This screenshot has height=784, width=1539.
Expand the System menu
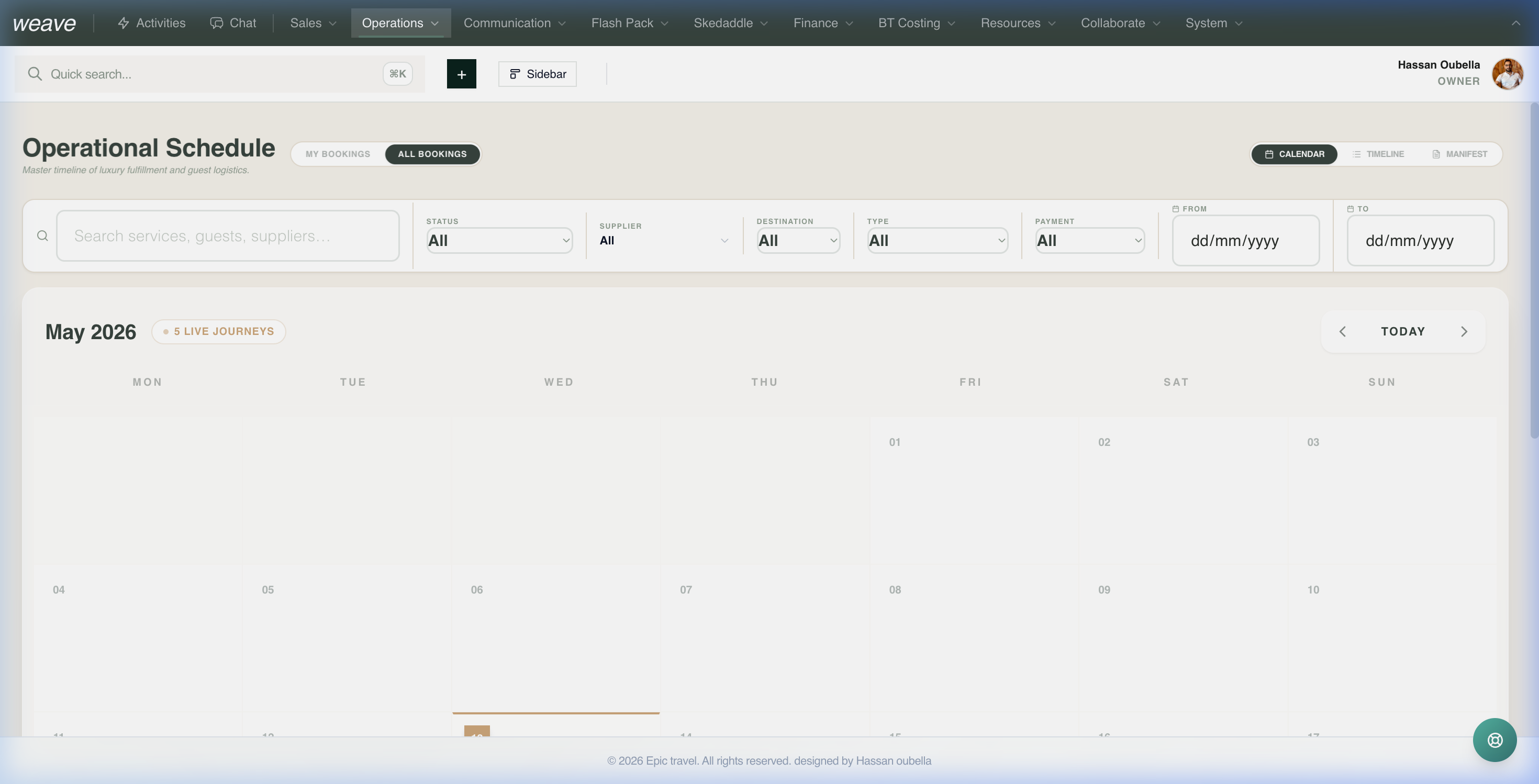click(1213, 23)
